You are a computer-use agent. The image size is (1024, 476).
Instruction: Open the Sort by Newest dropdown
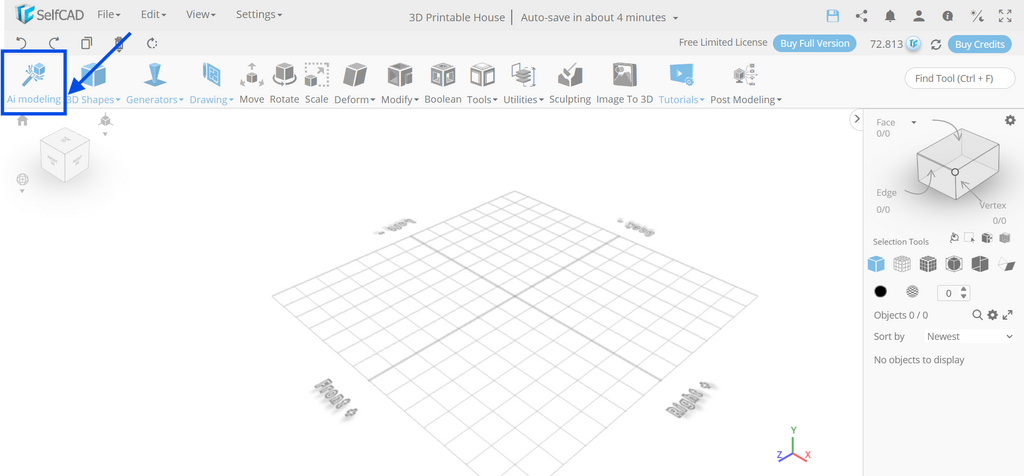point(970,336)
